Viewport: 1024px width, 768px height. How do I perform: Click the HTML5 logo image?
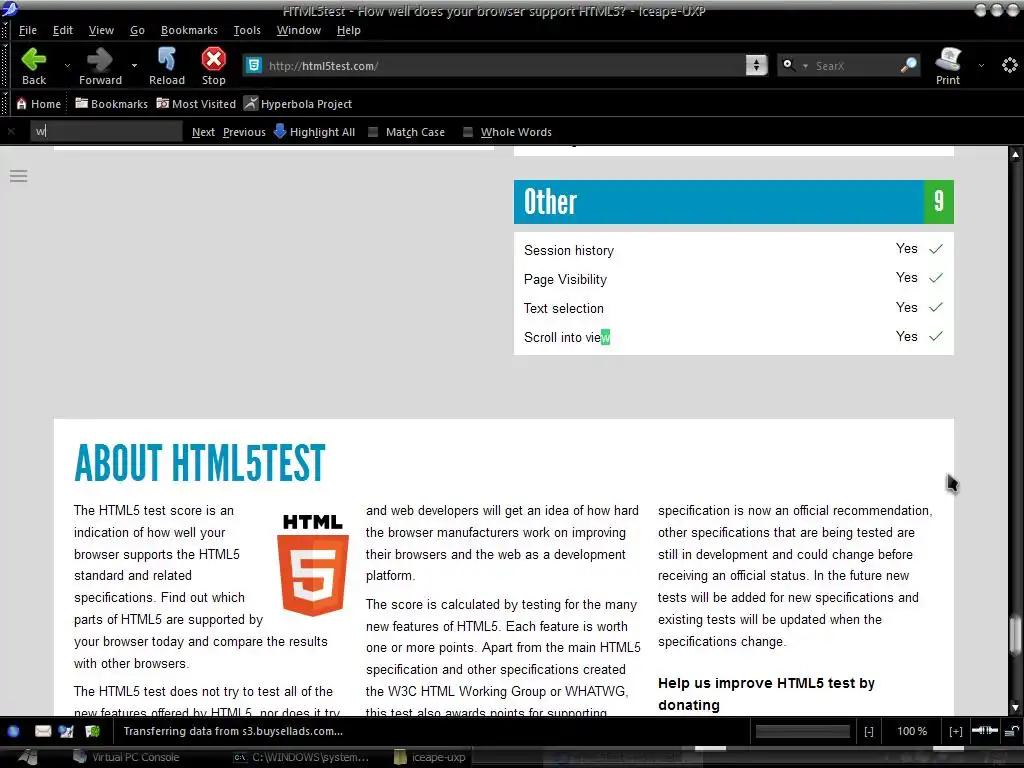pyautogui.click(x=313, y=565)
